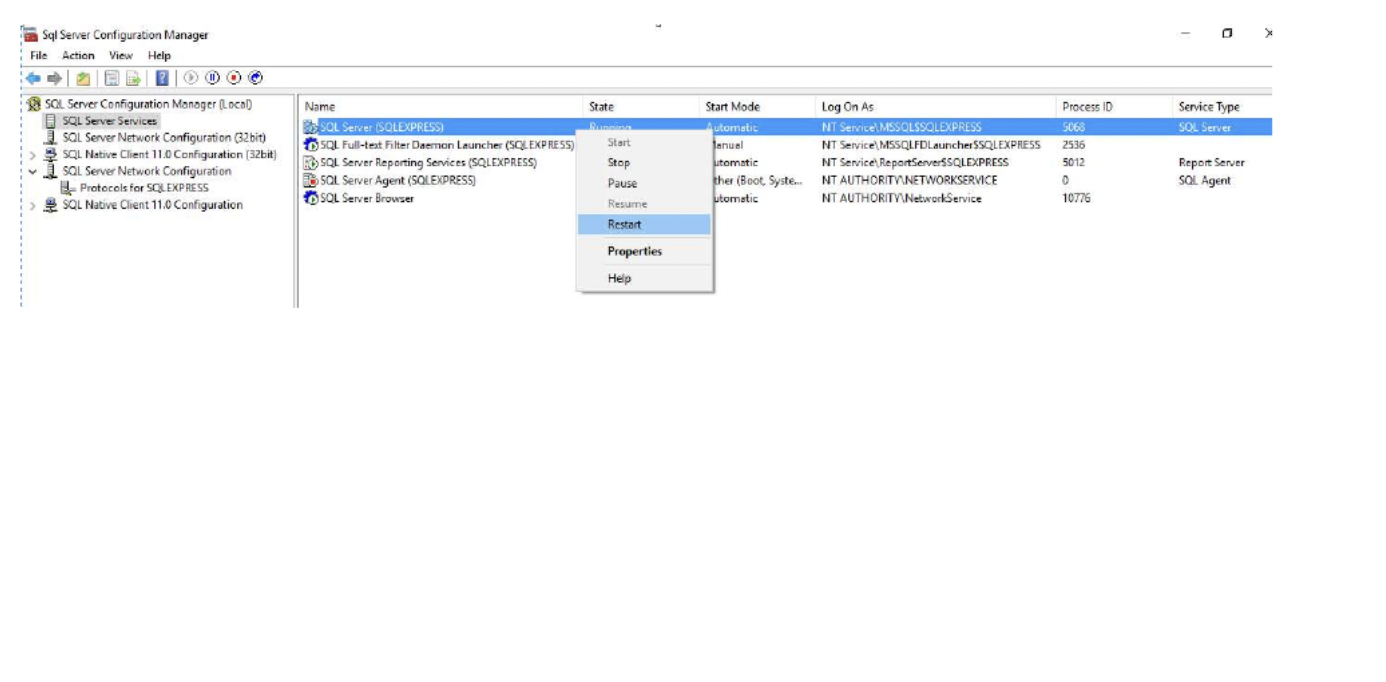This screenshot has width=1386, height=682.
Task: Click the Stop Service toolbar icon
Action: coord(234,78)
